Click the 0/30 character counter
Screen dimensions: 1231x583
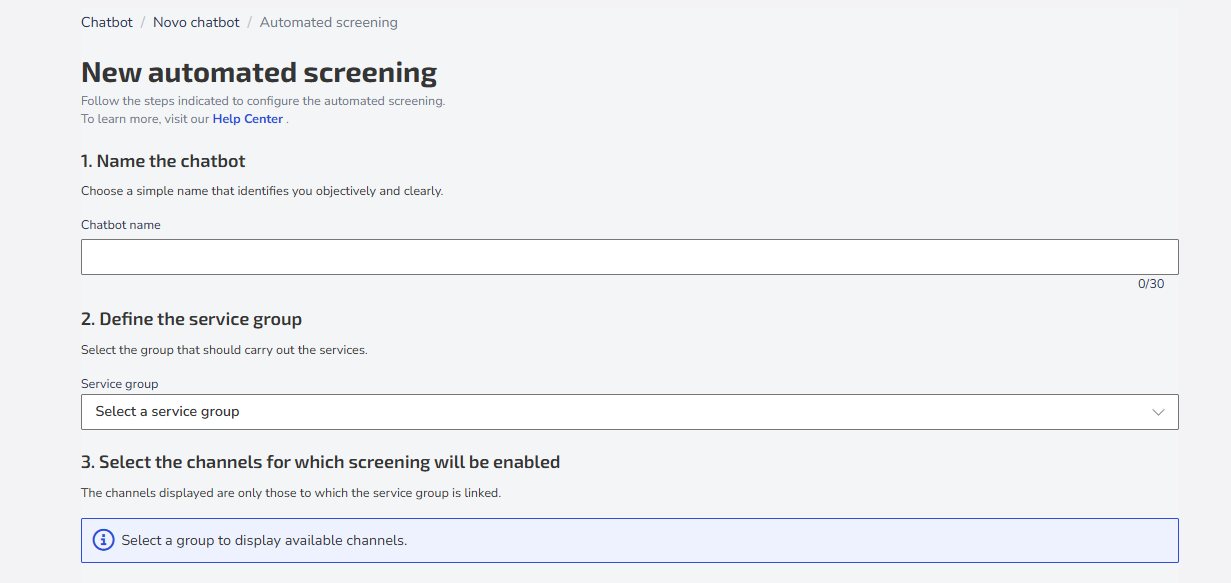click(1151, 284)
